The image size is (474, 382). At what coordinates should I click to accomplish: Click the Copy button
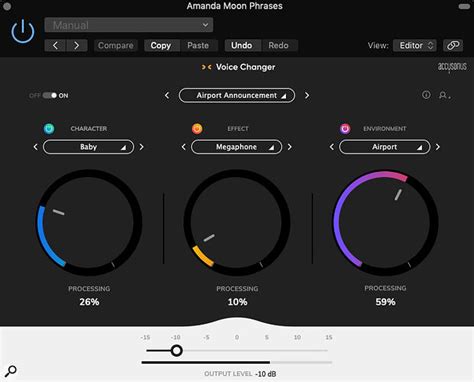tap(161, 45)
